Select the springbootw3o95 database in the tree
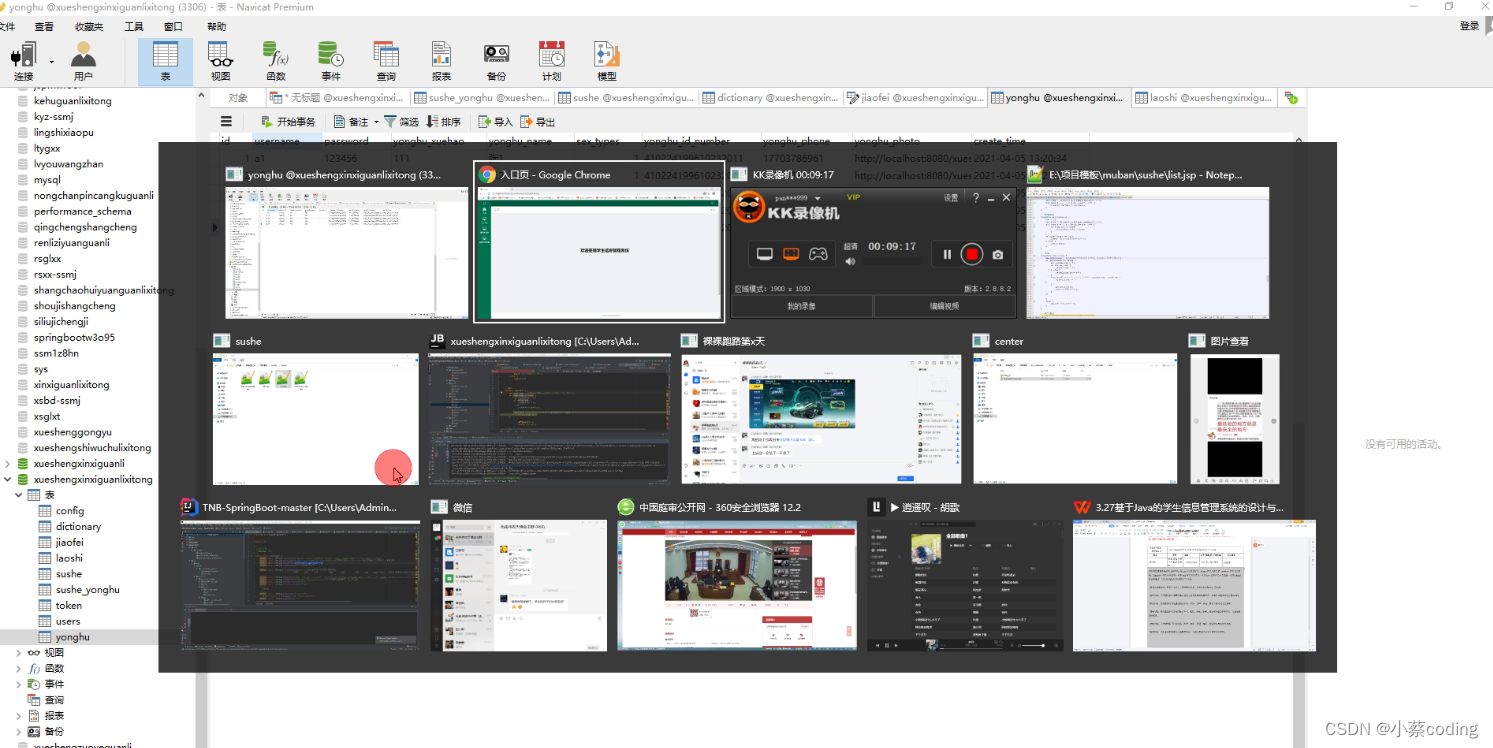The image size is (1493, 748). coord(74,337)
